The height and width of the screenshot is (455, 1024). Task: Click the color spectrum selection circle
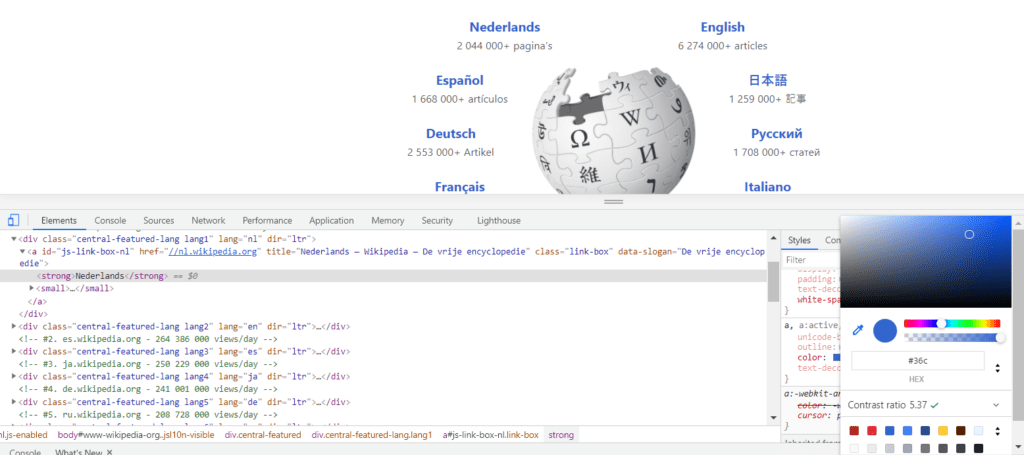[x=969, y=234]
